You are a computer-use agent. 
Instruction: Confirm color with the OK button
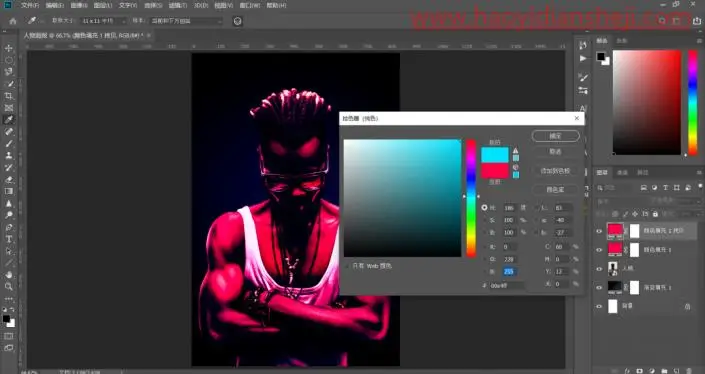pyautogui.click(x=555, y=136)
